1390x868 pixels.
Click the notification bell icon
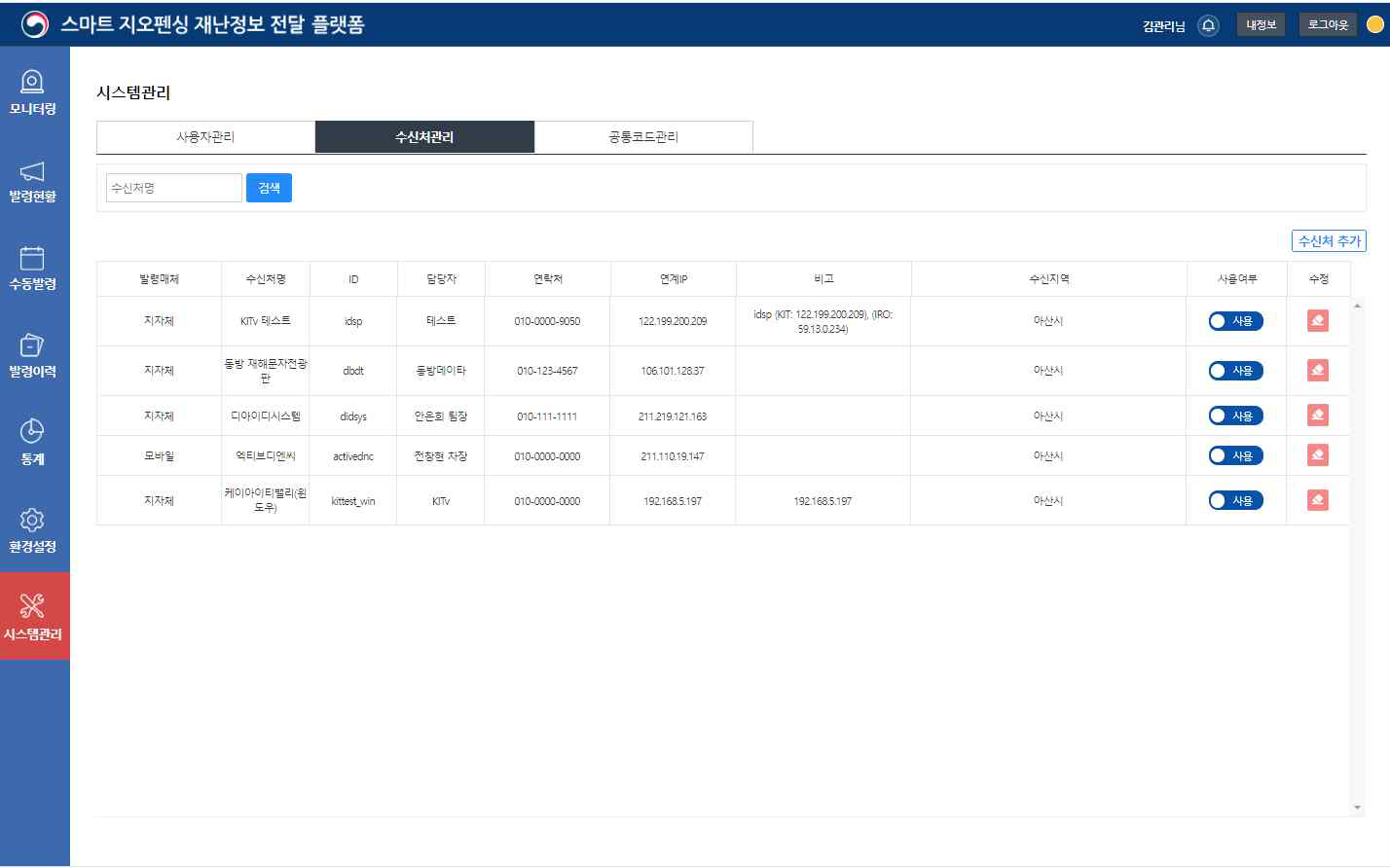1208,25
